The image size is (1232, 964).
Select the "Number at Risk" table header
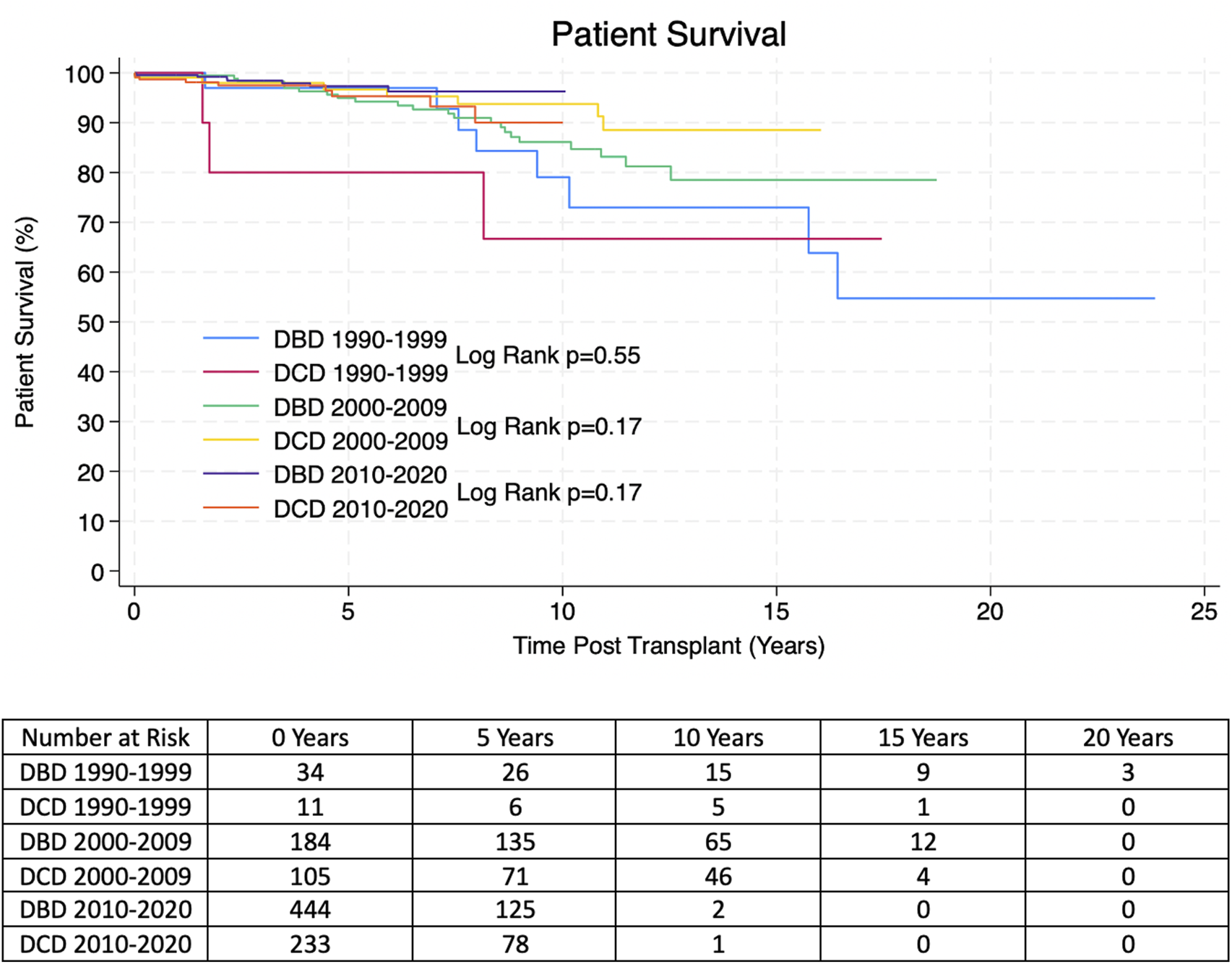pos(105,738)
